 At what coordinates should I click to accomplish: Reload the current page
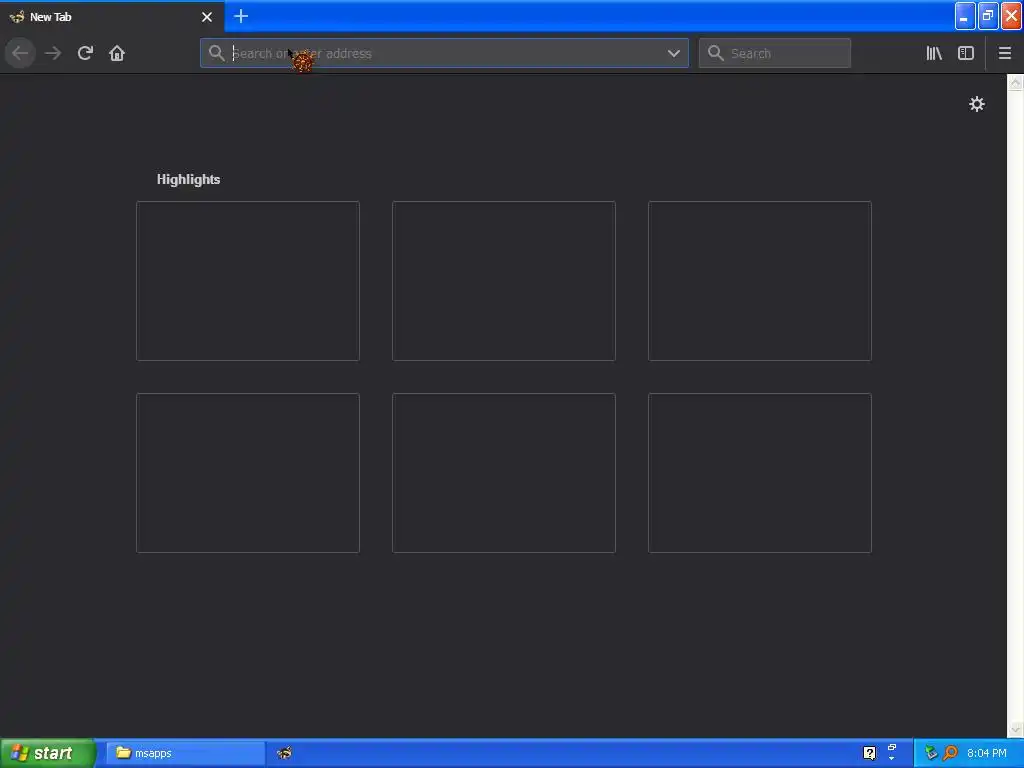(85, 53)
